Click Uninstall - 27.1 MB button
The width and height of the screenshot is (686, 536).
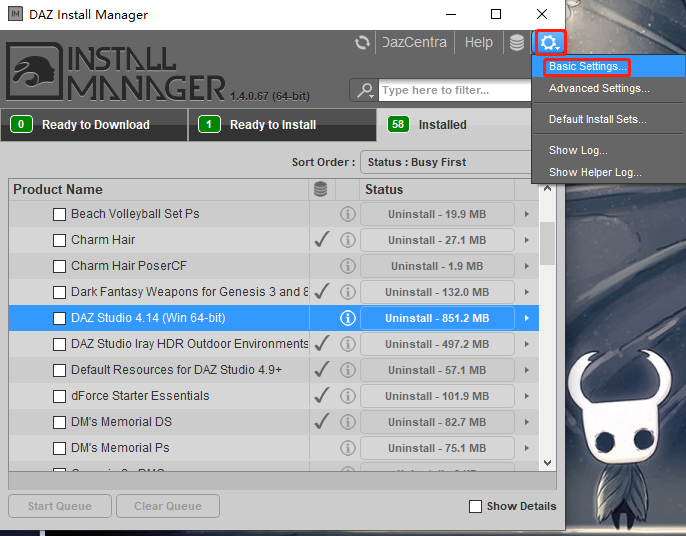tap(437, 240)
